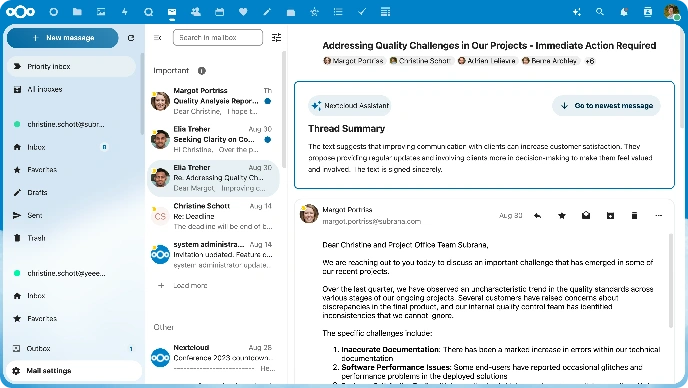
Task: Click the Margot Portriss recipient chip
Action: [354, 61]
